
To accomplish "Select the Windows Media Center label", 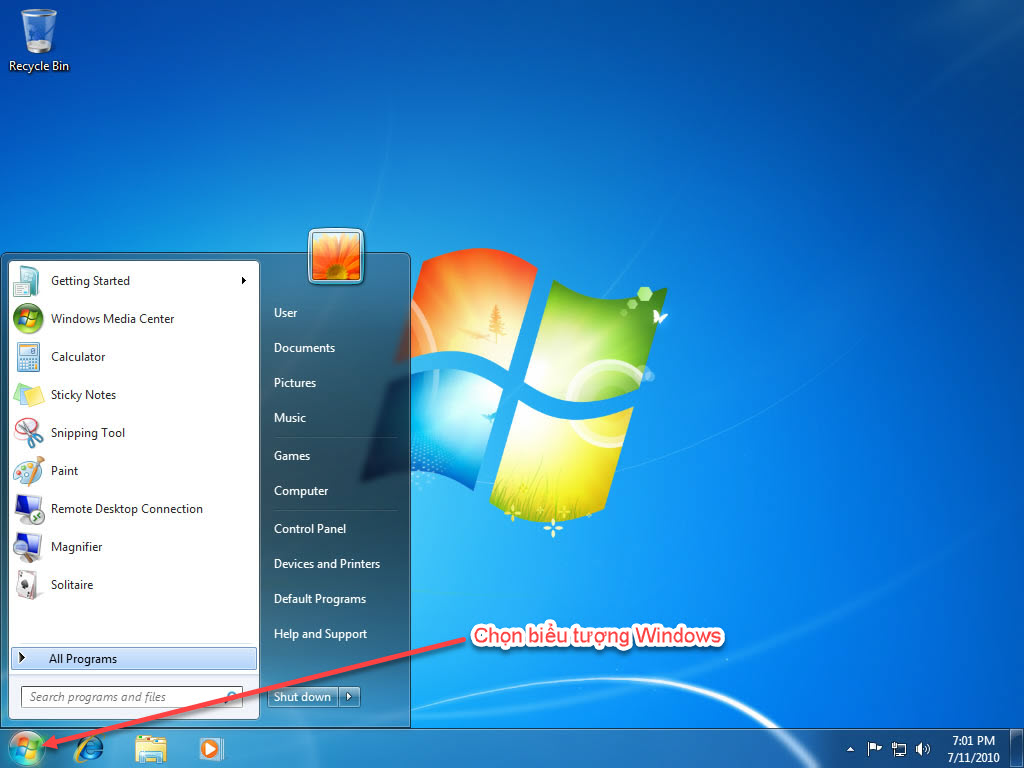I will [112, 319].
